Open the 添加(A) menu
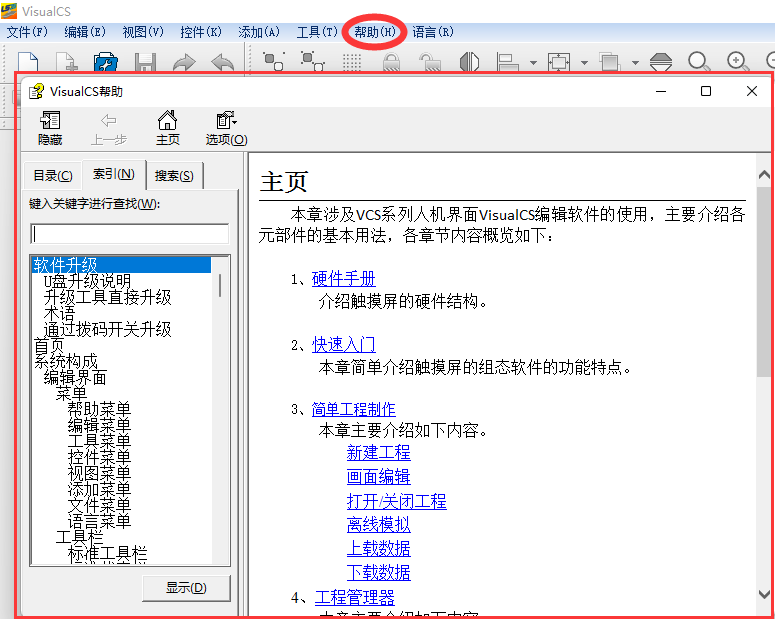The height and width of the screenshot is (619, 775). 258,32
